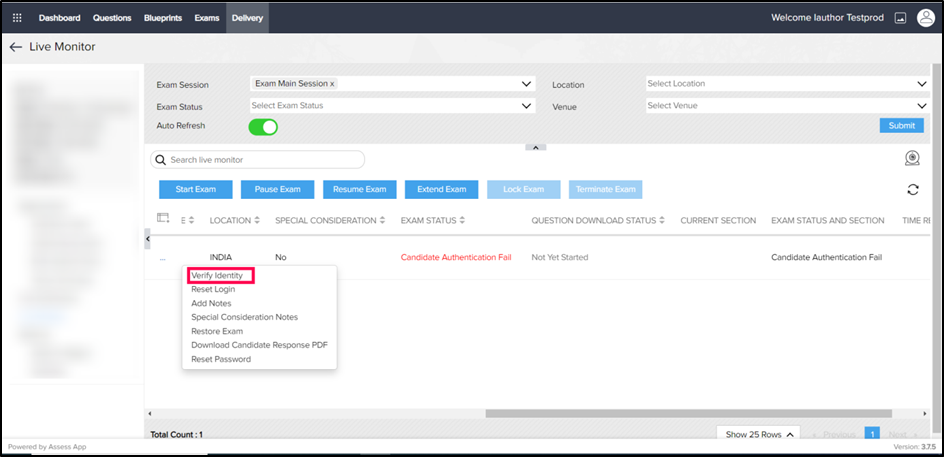Open the app launcher grid icon
944x457 pixels.
click(x=17, y=18)
